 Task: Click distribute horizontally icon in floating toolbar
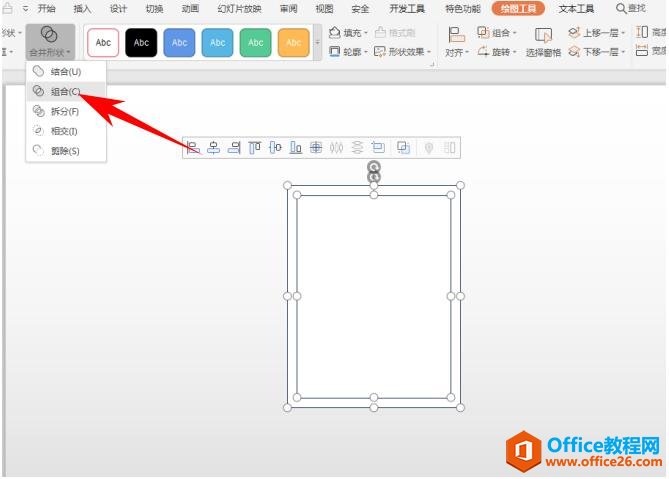click(x=336, y=148)
